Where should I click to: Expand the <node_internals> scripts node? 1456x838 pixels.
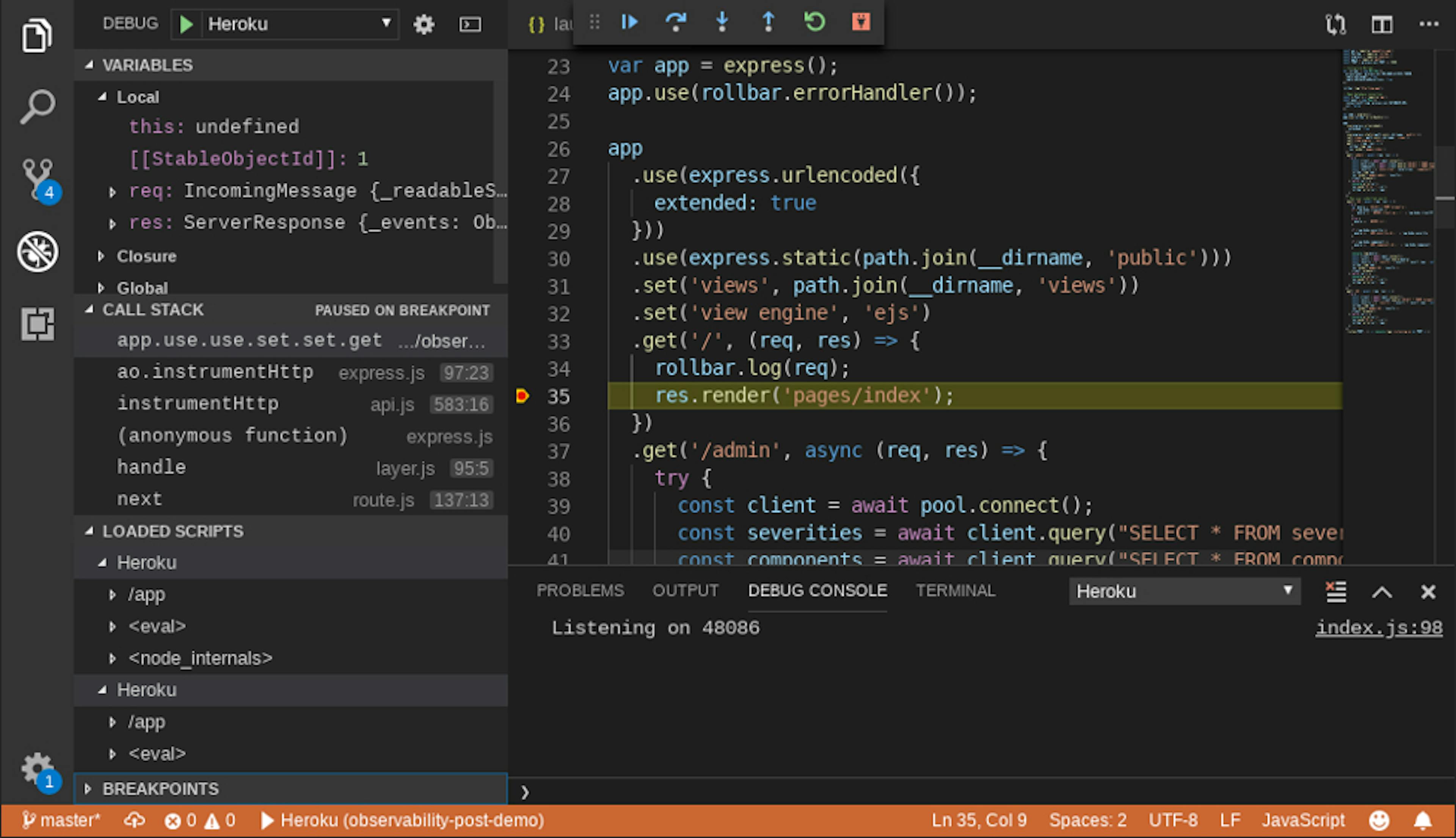[112, 659]
